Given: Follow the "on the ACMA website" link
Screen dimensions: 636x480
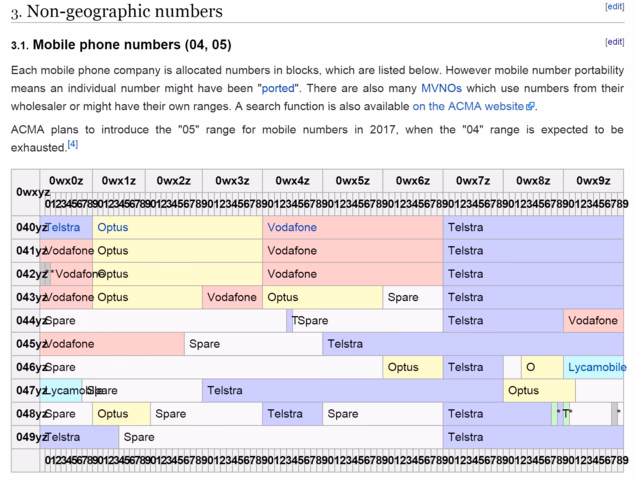Looking at the screenshot, I should point(468,106).
